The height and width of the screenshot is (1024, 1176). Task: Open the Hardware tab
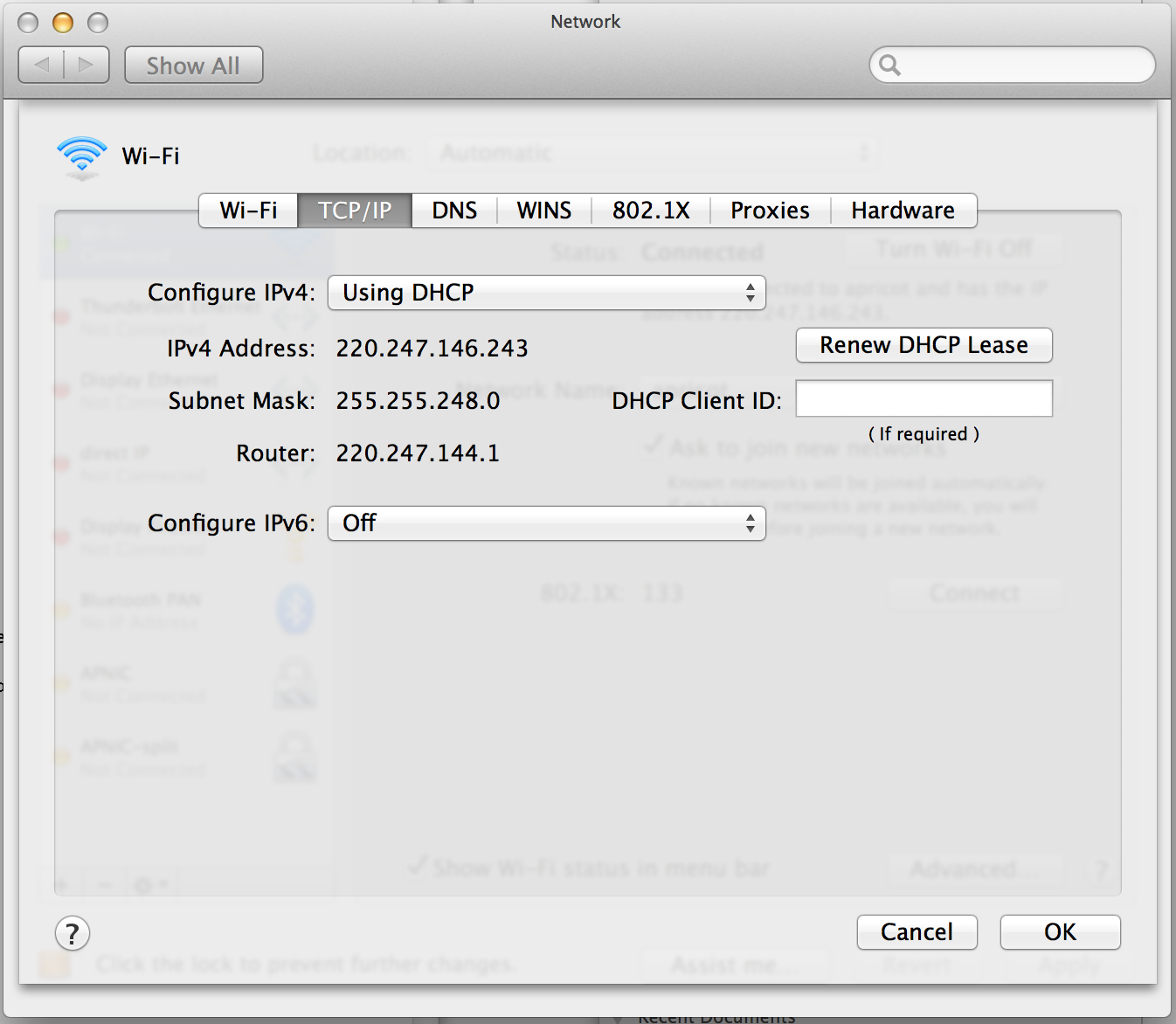tap(903, 211)
